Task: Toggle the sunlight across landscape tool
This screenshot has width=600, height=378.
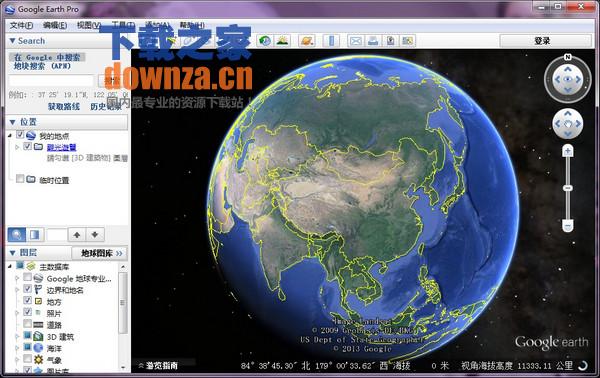Action: (x=282, y=41)
